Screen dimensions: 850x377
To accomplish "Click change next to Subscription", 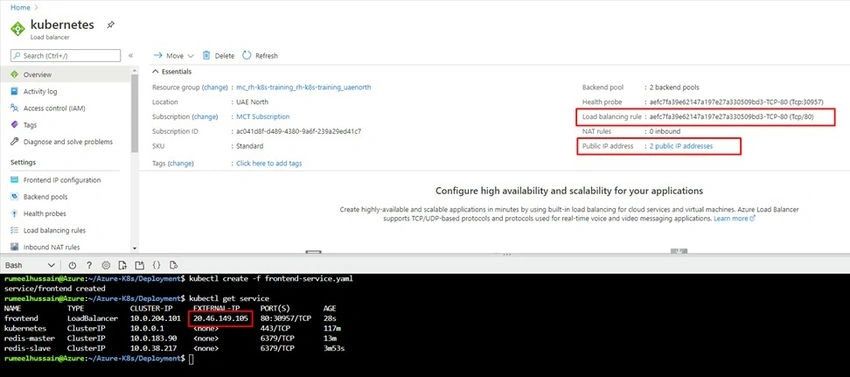I will tap(205, 116).
